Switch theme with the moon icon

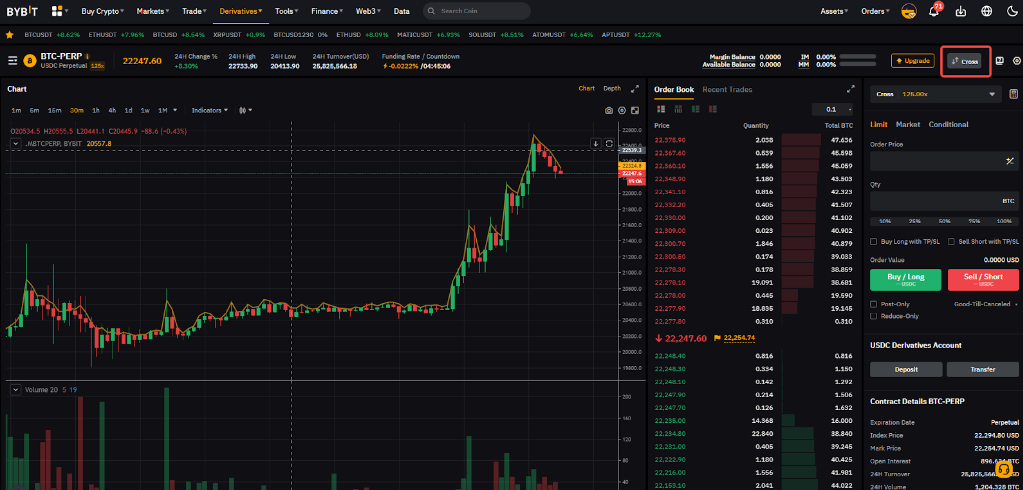point(1011,12)
